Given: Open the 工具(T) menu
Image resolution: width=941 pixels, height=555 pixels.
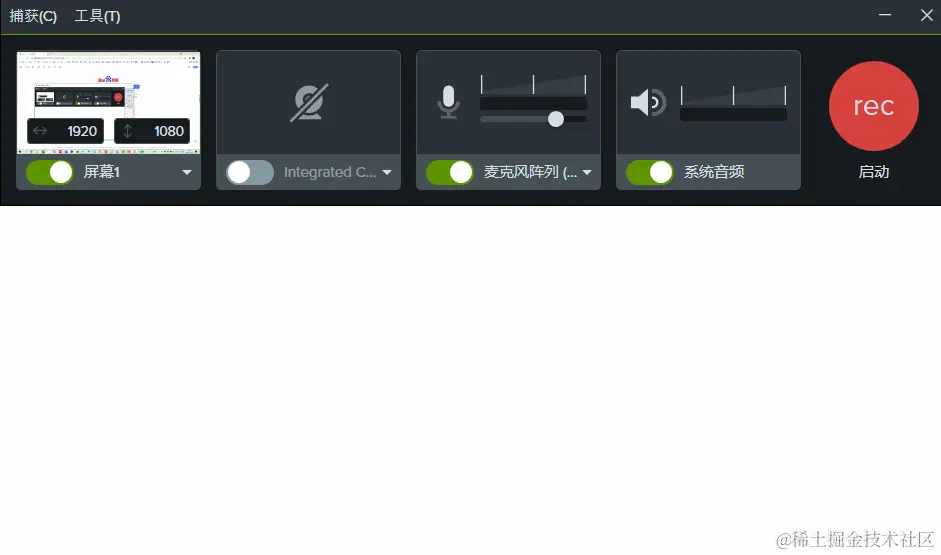Looking at the screenshot, I should pos(97,16).
